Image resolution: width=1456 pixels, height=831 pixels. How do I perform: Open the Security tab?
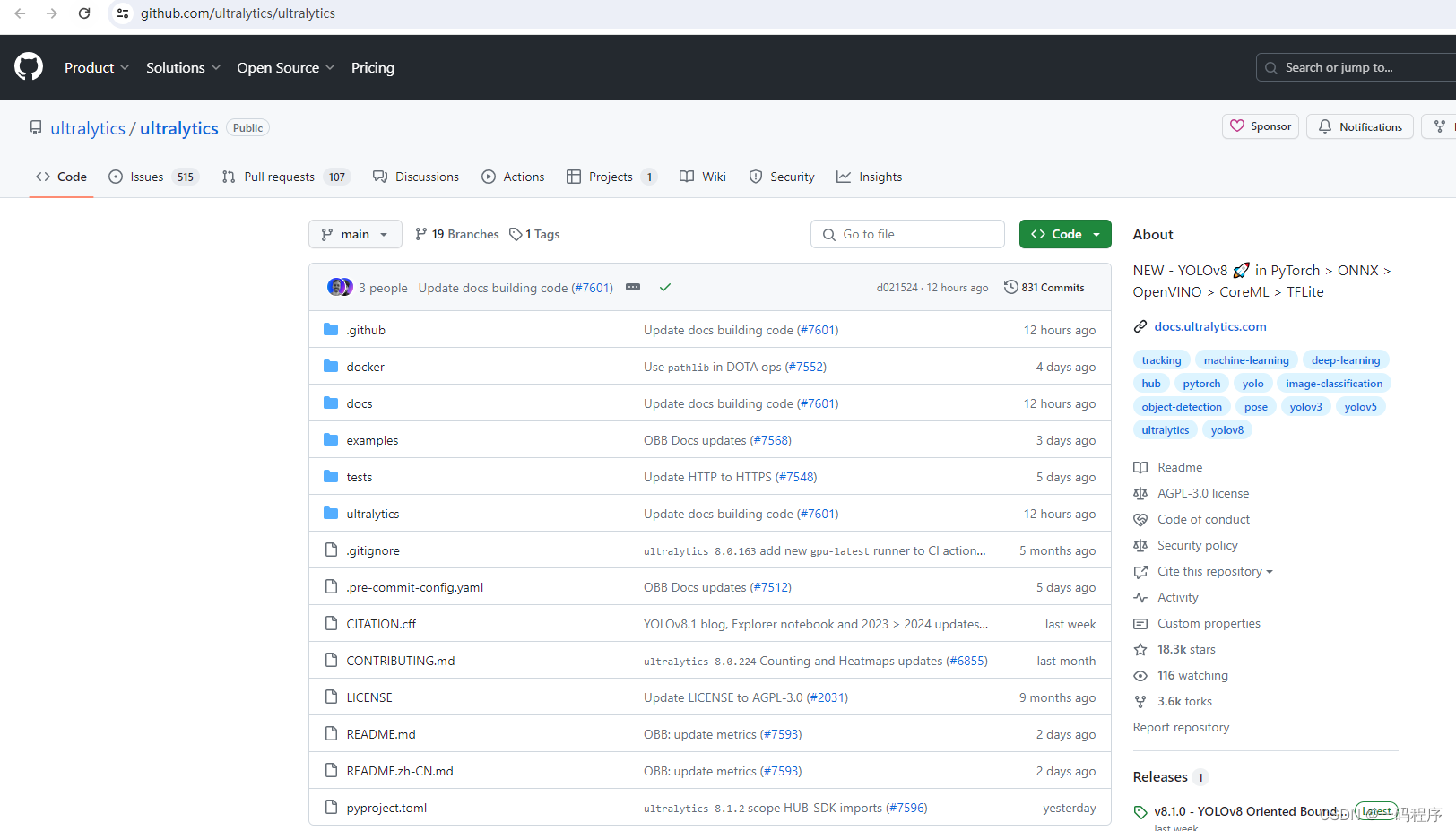pos(782,177)
